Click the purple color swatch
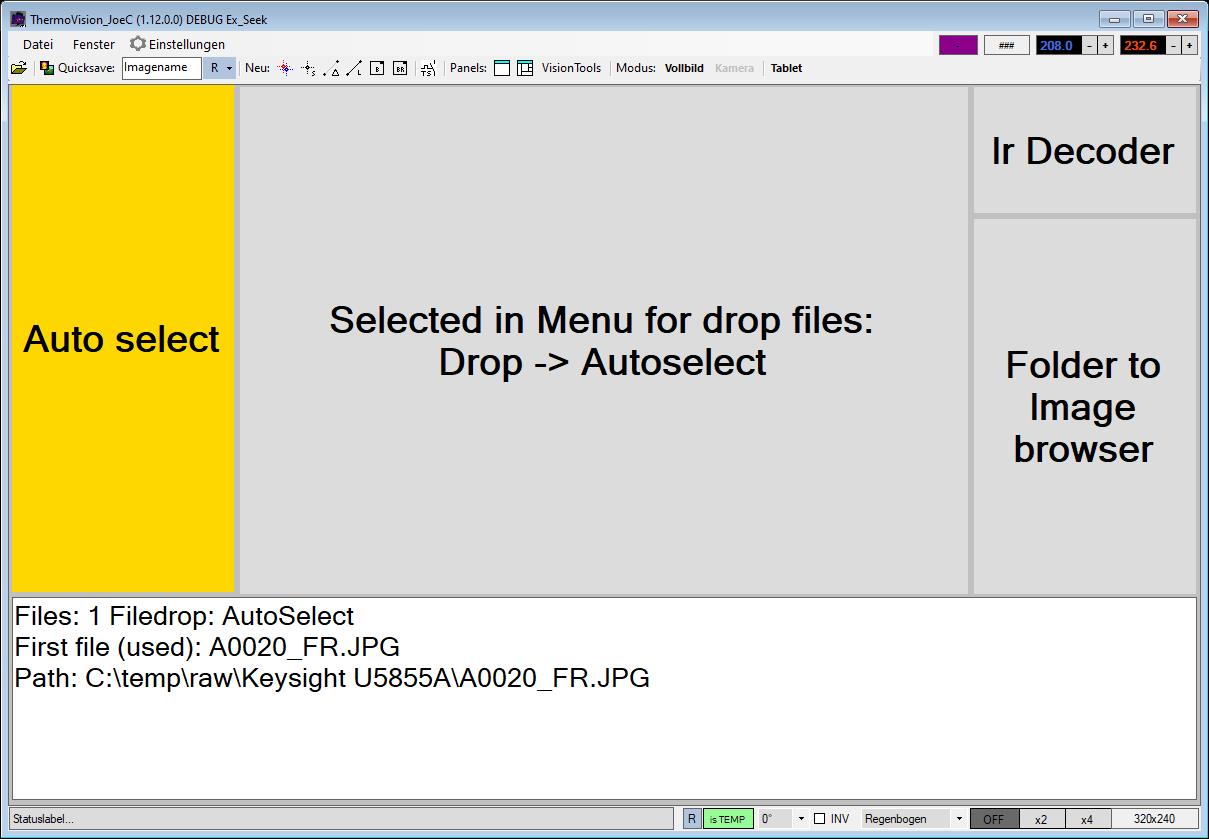Image resolution: width=1209 pixels, height=839 pixels. click(x=957, y=45)
